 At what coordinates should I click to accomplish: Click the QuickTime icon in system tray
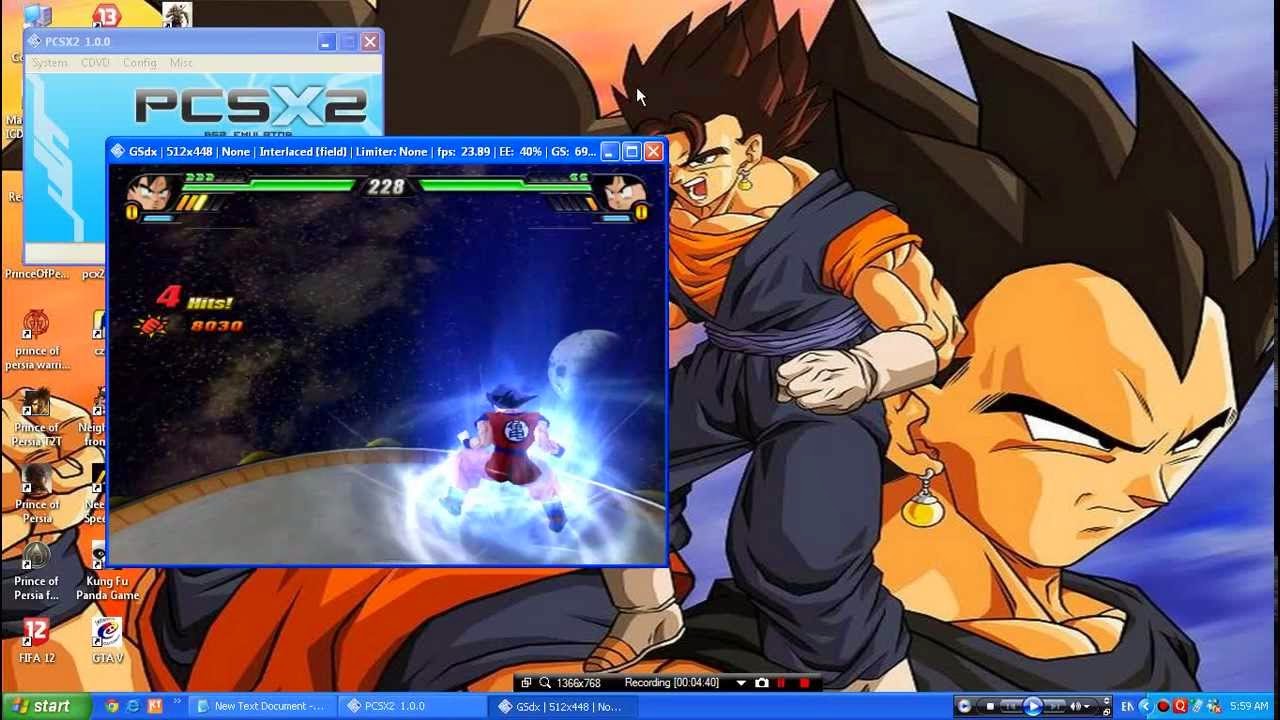coord(1181,706)
